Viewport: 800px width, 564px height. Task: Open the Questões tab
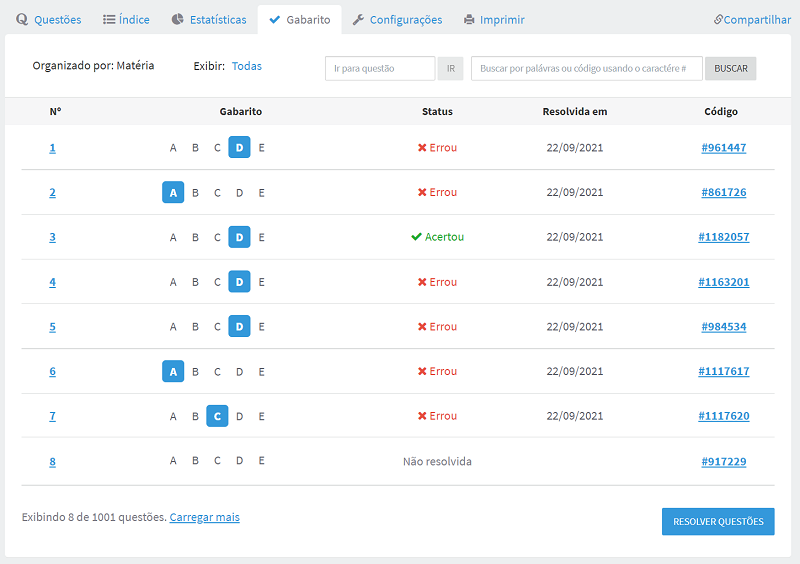click(49, 19)
